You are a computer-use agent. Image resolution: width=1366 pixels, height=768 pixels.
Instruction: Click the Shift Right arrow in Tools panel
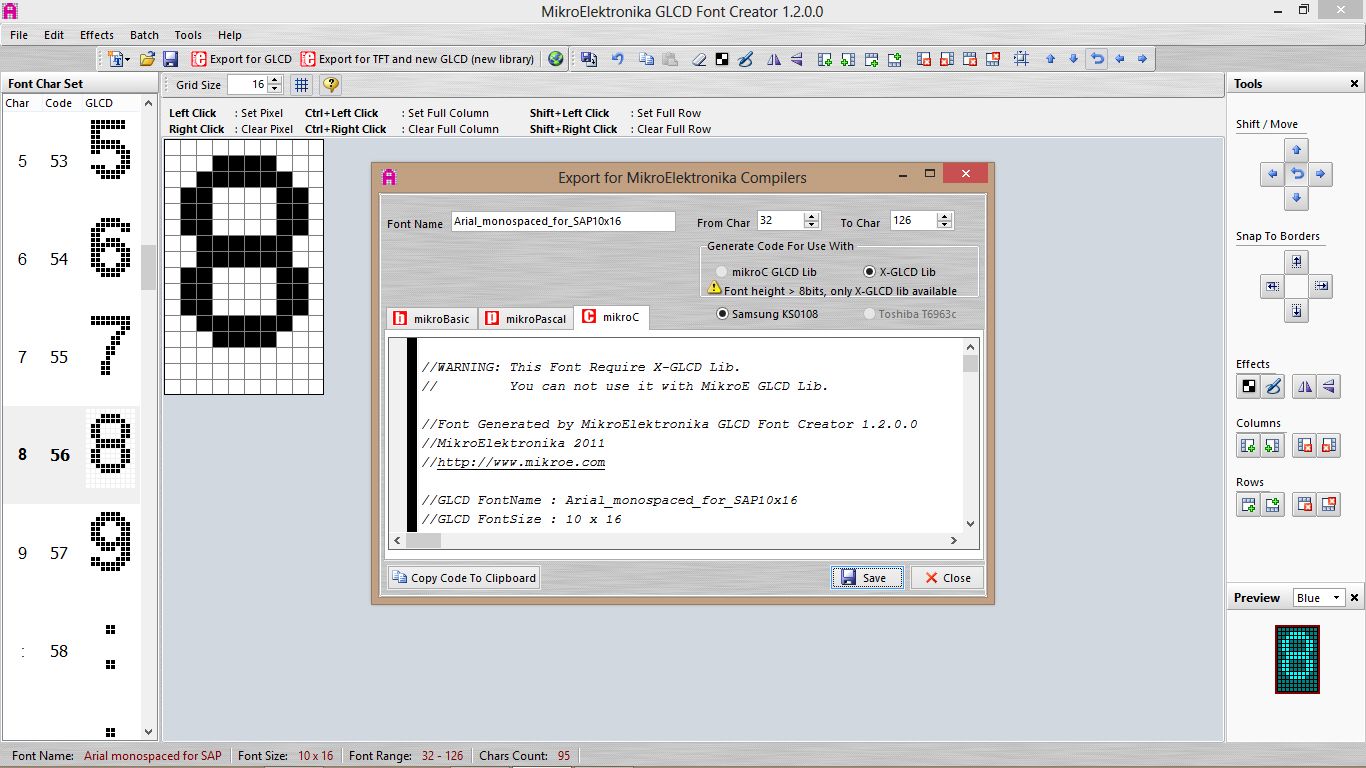pyautogui.click(x=1321, y=174)
